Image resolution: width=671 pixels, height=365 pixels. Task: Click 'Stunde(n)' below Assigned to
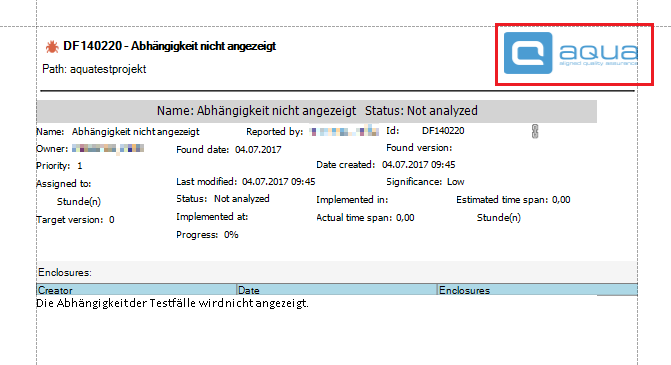[79, 202]
